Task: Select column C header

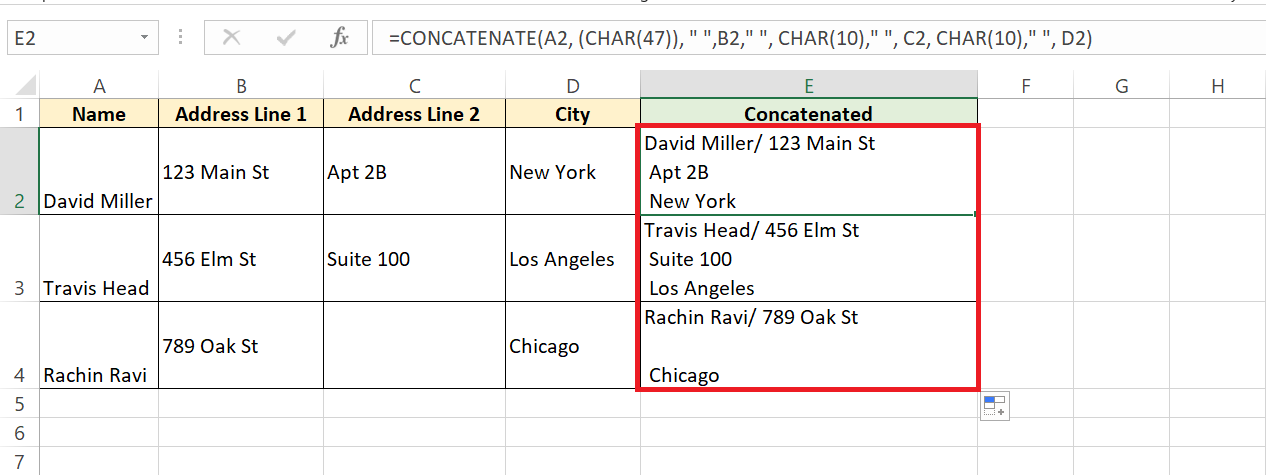Action: pyautogui.click(x=414, y=86)
